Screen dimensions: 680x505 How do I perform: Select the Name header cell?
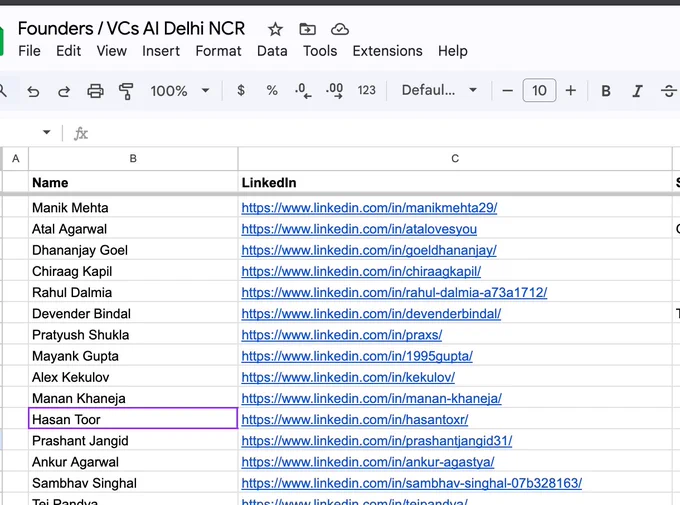(133, 183)
